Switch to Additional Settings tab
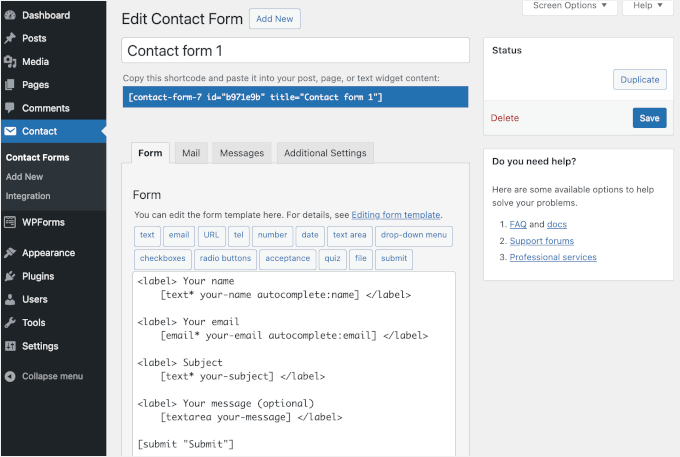The image size is (680, 457). click(x=325, y=153)
